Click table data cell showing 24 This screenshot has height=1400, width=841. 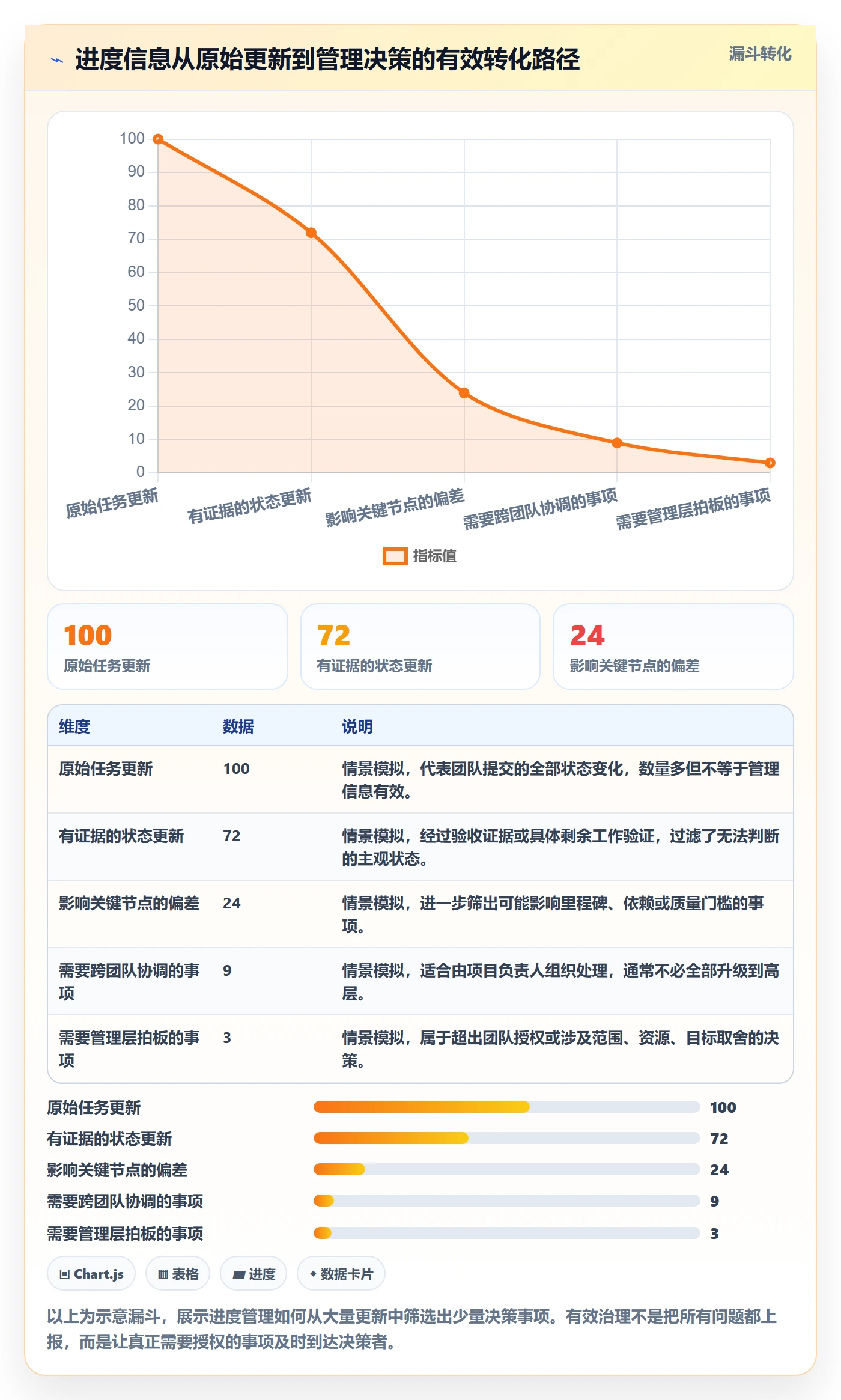pyautogui.click(x=232, y=903)
